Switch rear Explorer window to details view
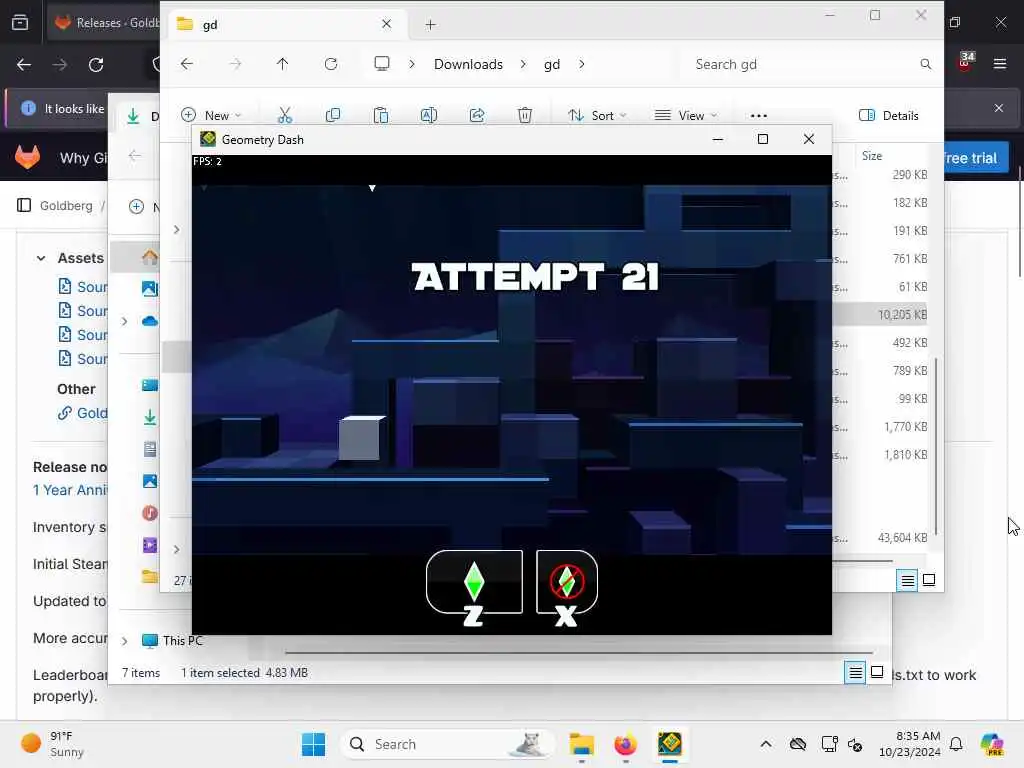This screenshot has width=1024, height=768. (x=855, y=672)
